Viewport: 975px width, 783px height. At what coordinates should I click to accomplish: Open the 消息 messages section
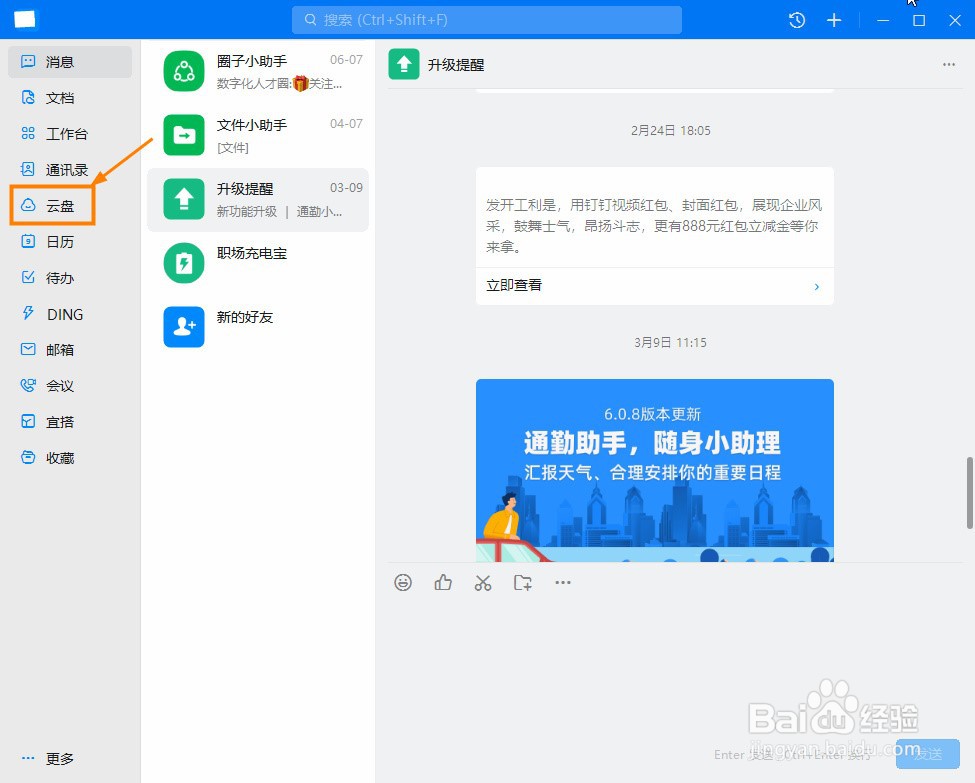click(x=70, y=62)
